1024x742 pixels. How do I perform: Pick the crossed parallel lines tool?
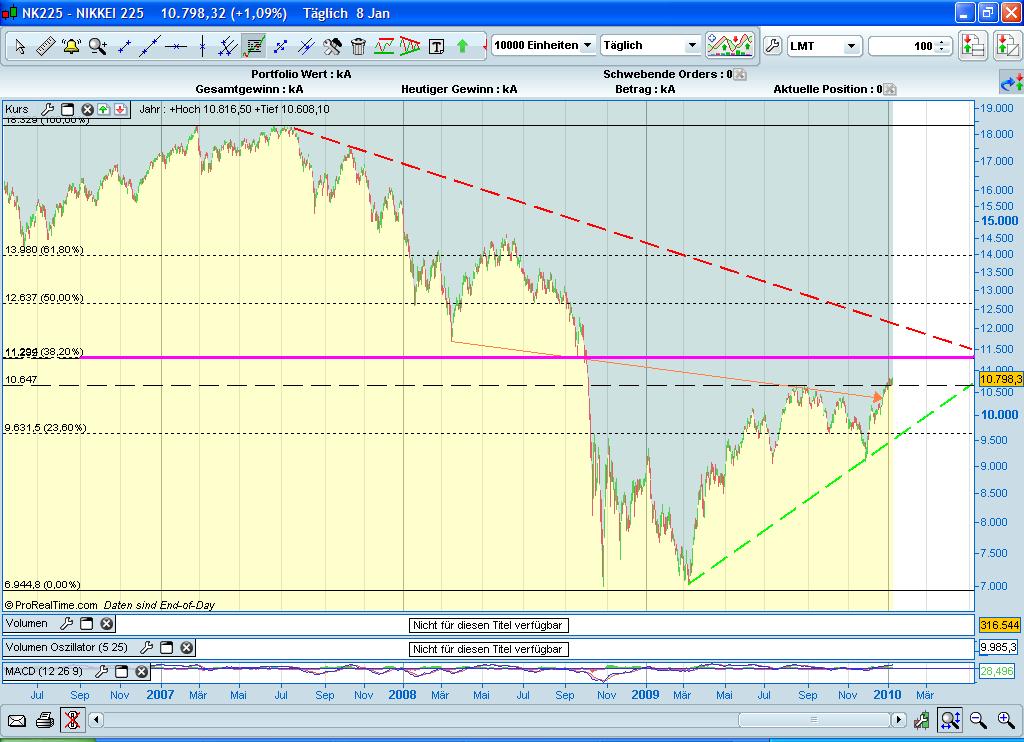[306, 46]
